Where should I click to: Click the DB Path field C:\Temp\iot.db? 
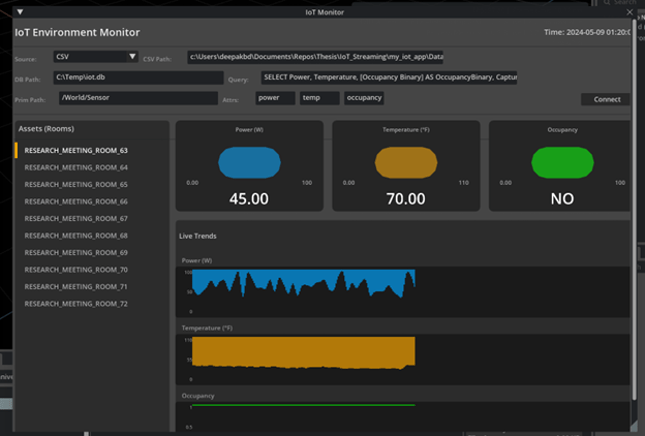coord(138,77)
